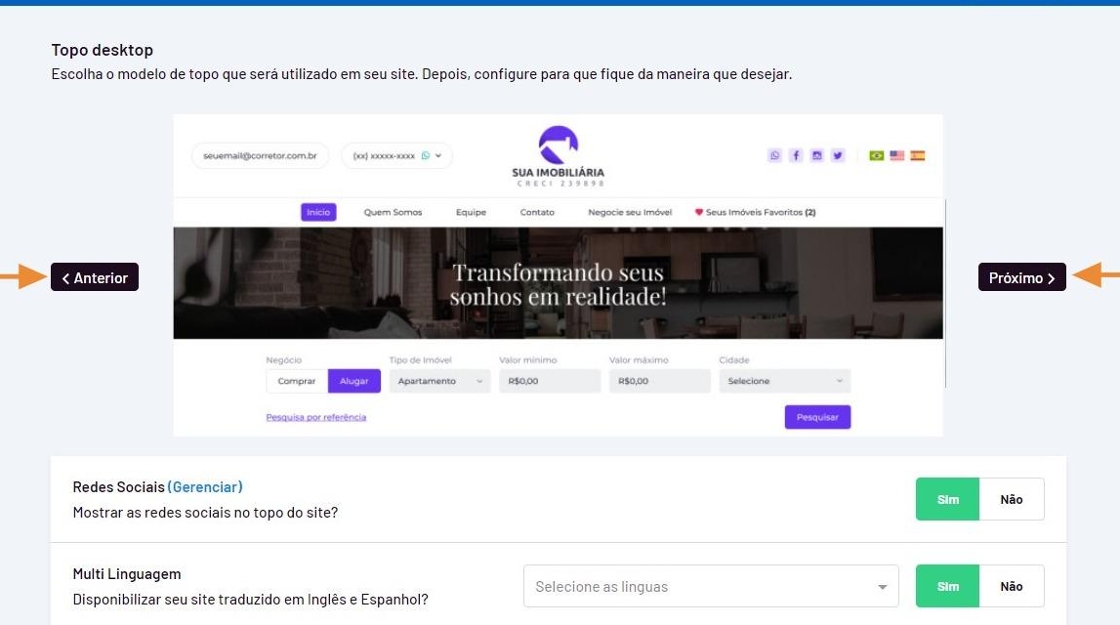This screenshot has height=625, width=1120.
Task: Select the USA flag language icon
Action: pyautogui.click(x=897, y=155)
